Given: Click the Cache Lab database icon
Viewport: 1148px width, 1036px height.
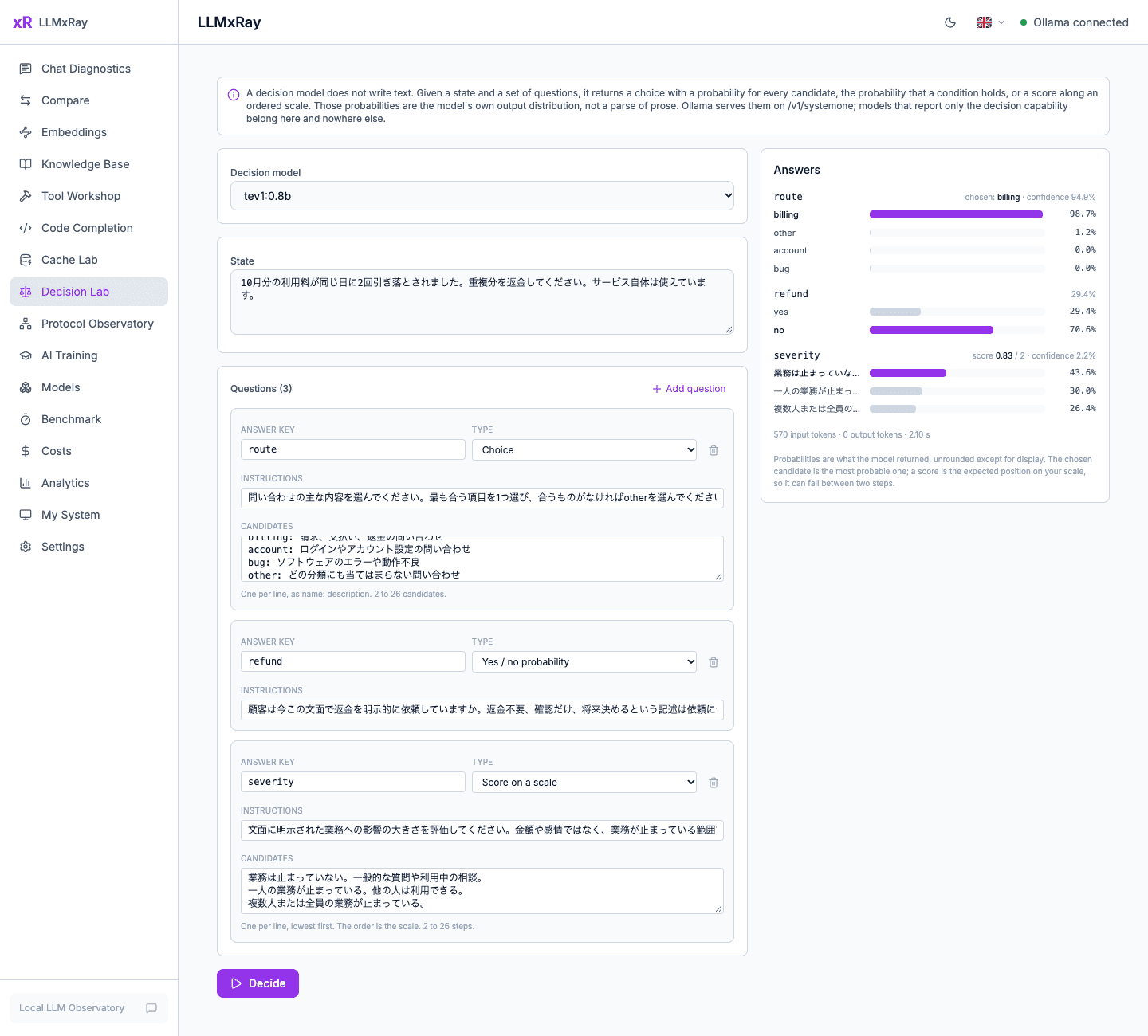Looking at the screenshot, I should [26, 260].
